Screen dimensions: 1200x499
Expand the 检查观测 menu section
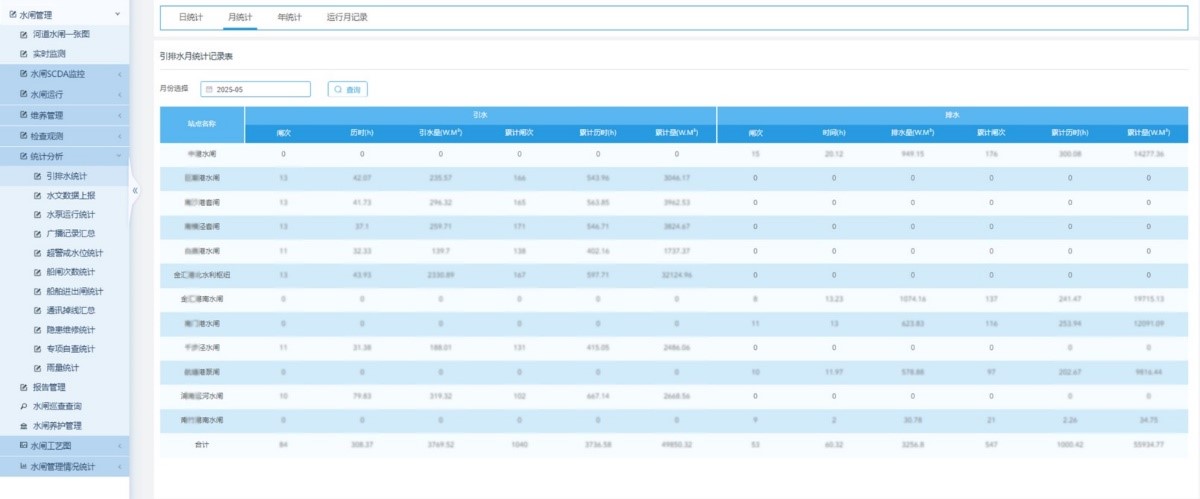click(119, 136)
